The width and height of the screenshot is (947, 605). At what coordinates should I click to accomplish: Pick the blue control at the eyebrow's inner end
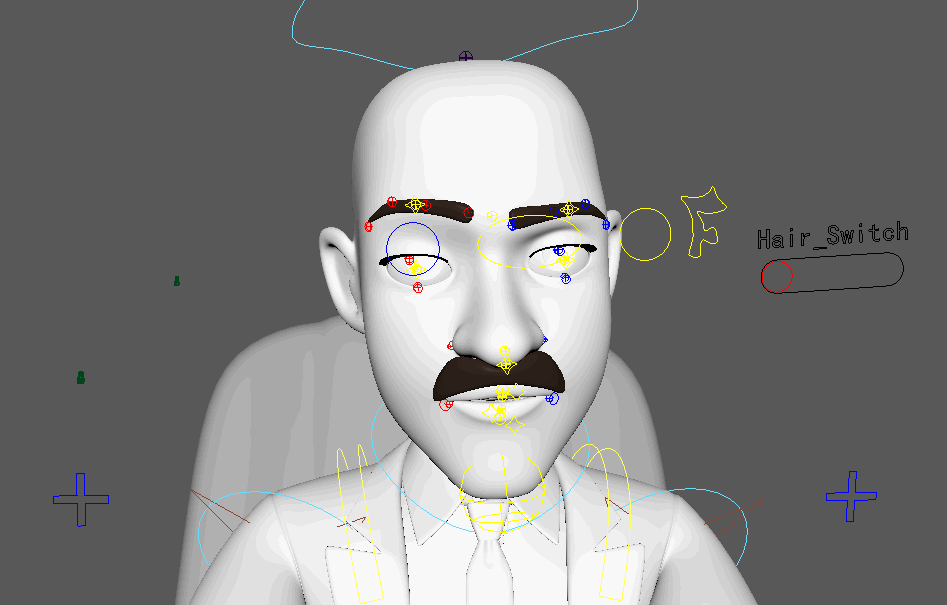click(513, 225)
